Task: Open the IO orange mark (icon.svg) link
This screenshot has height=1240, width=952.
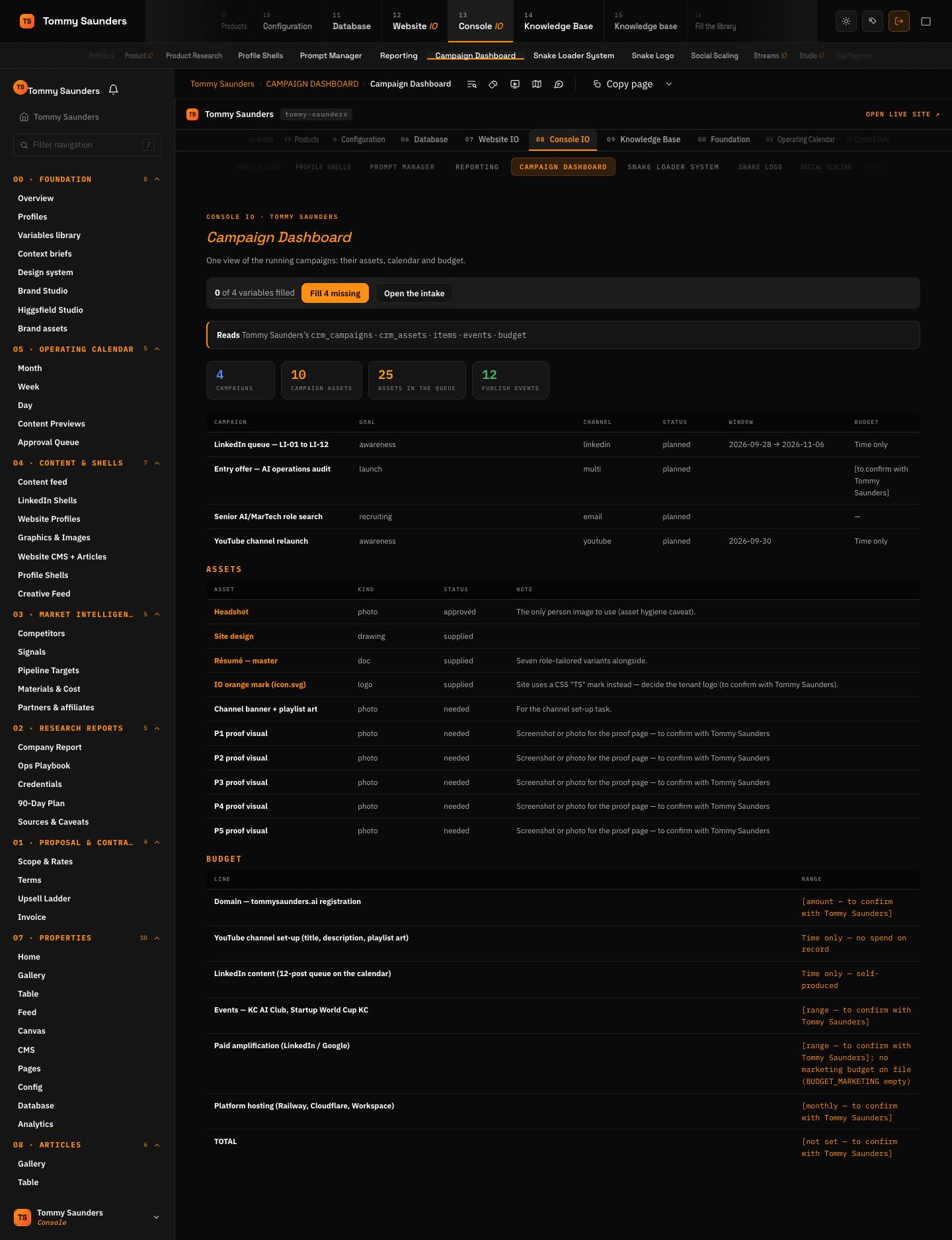Action: point(260,684)
